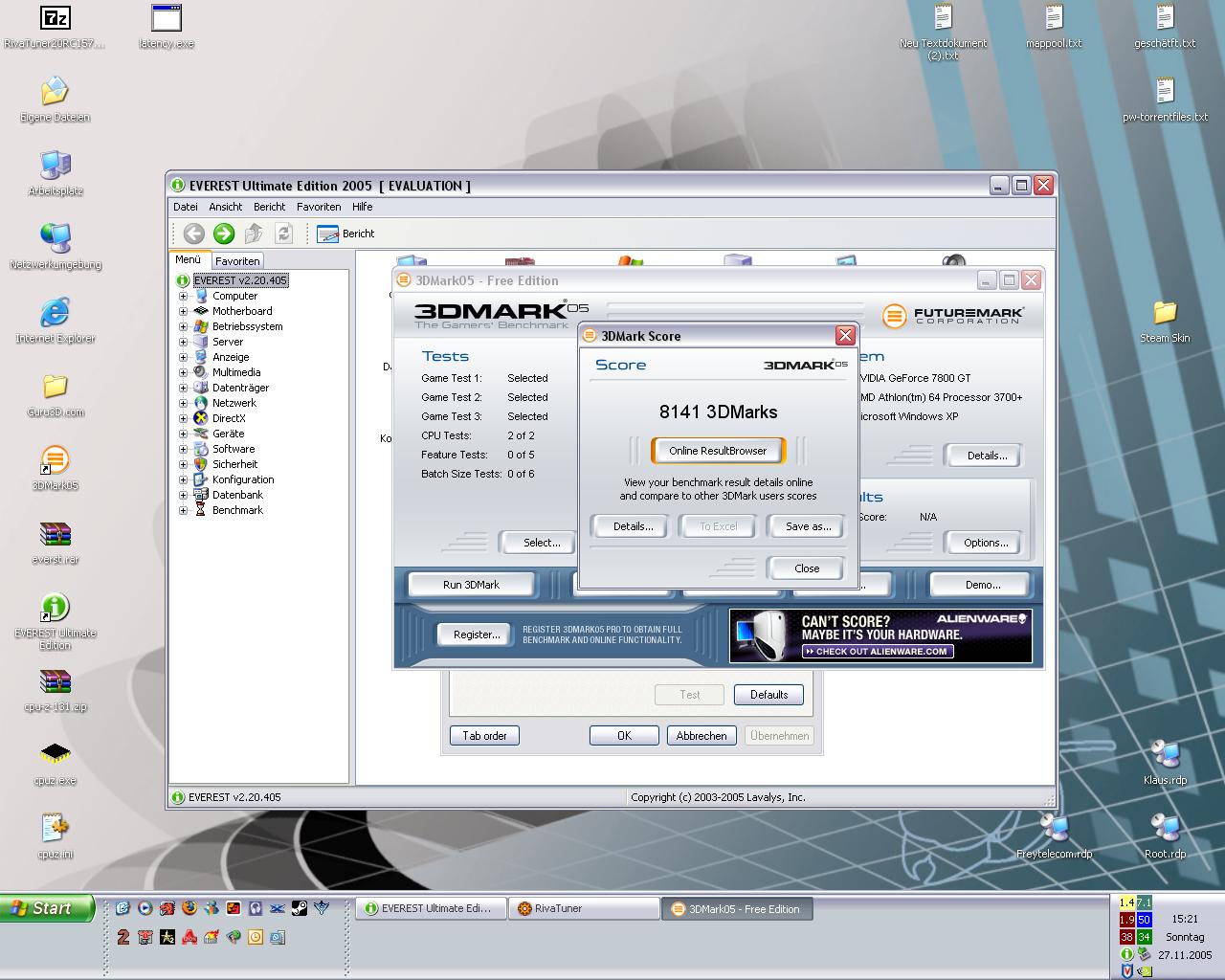Close the 3DMark Score dialog via Close button
This screenshot has width=1225, height=980.
click(806, 568)
